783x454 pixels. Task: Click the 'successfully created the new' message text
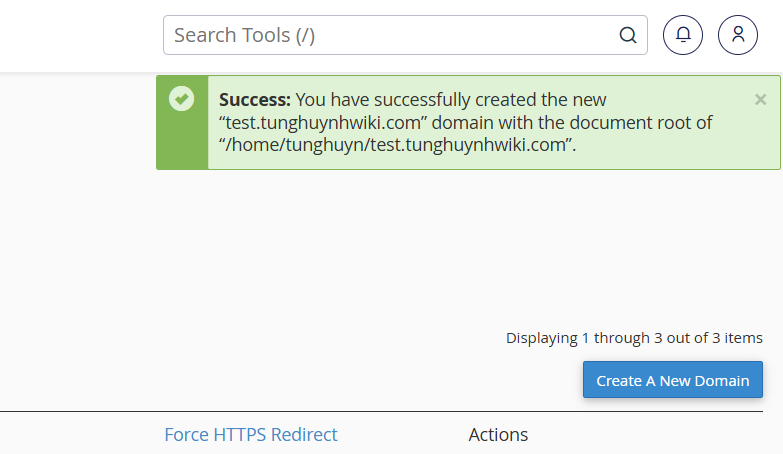click(450, 100)
